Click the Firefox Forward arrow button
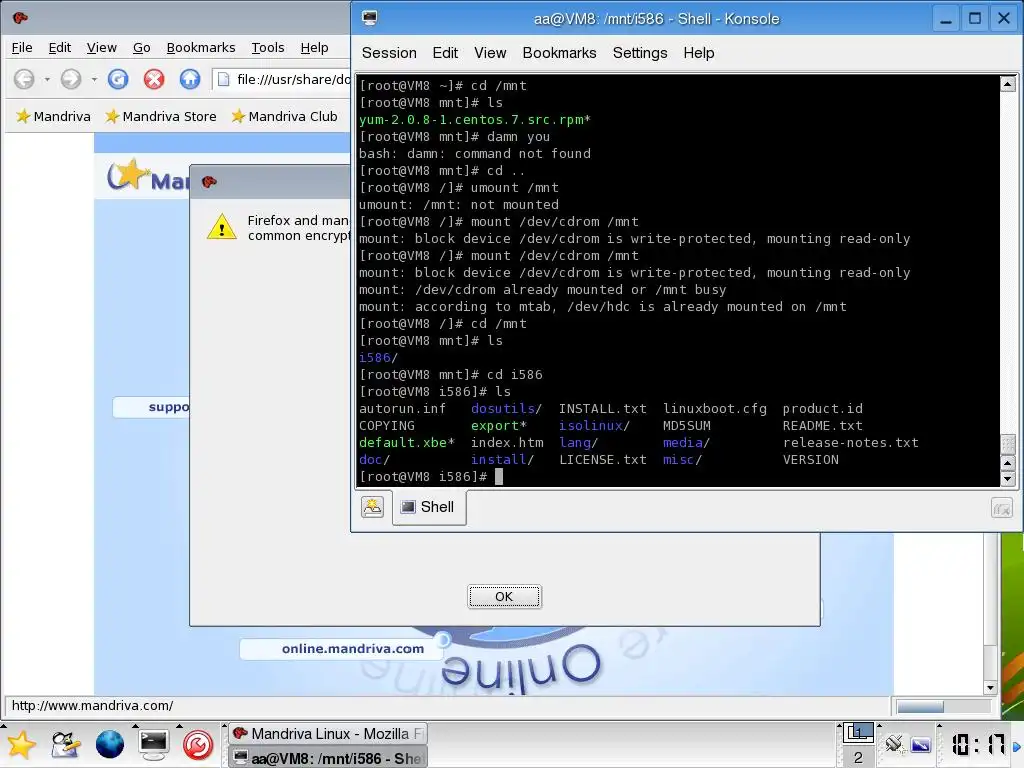This screenshot has height=768, width=1024. 71,79
